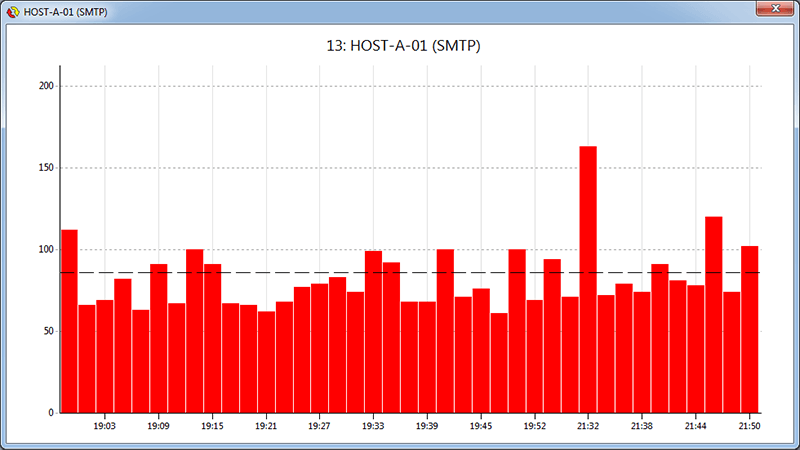Viewport: 800px width, 450px height.
Task: Click the x-axis label 19:39
Action: [427, 426]
